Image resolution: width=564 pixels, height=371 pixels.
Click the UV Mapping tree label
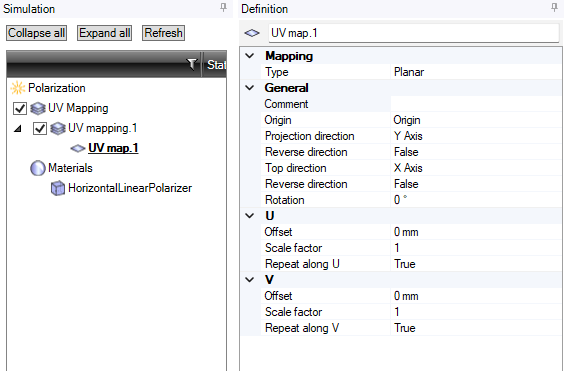78,108
